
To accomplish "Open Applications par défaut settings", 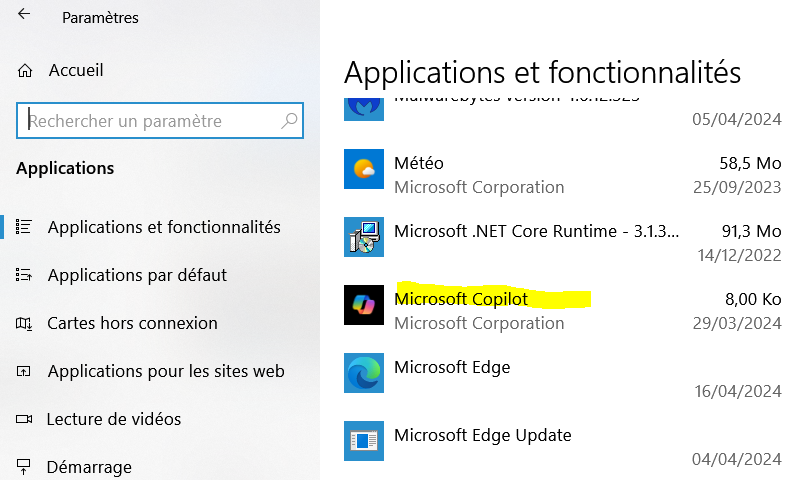I will tap(137, 275).
